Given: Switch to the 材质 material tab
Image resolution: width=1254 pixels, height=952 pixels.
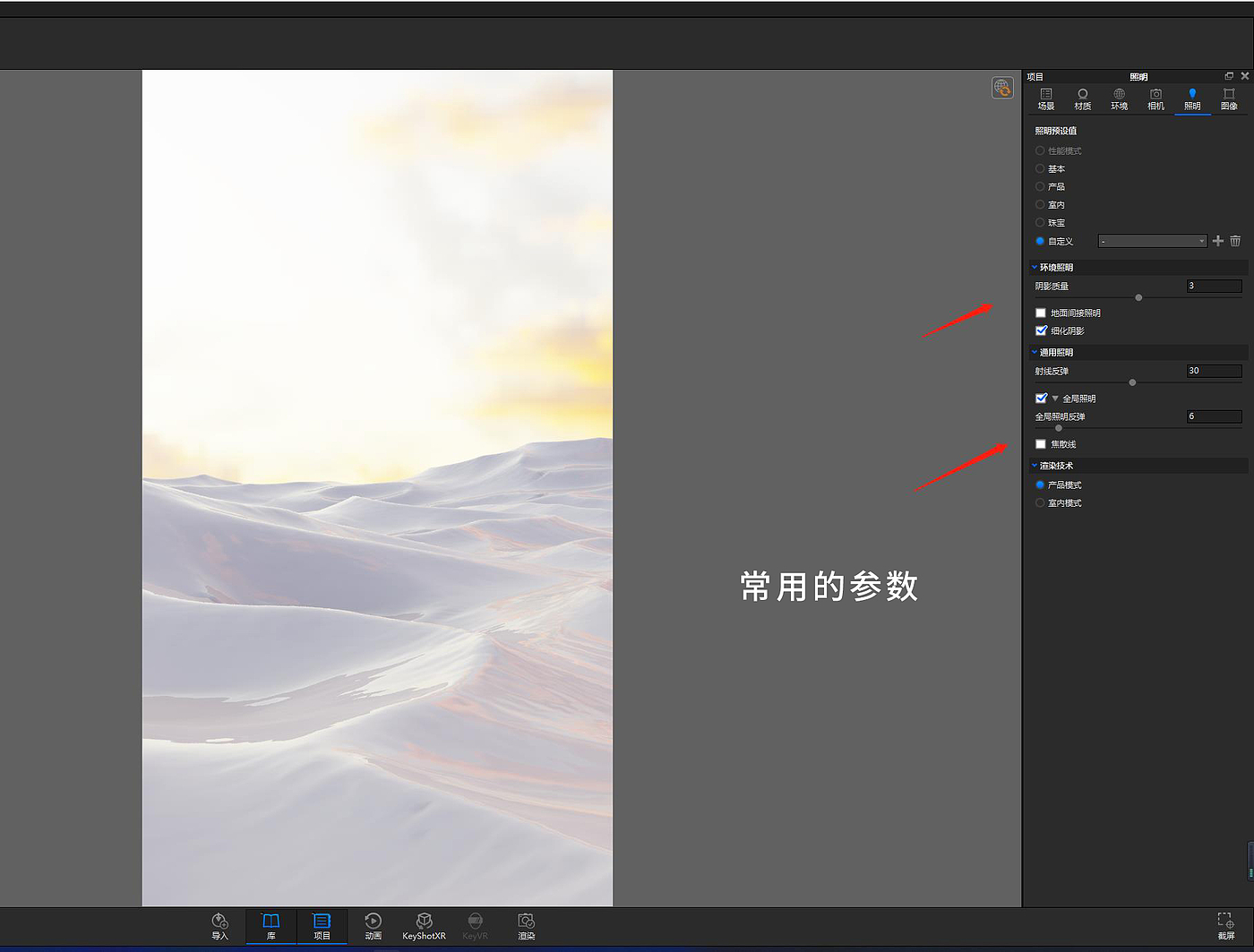Looking at the screenshot, I should pyautogui.click(x=1083, y=99).
